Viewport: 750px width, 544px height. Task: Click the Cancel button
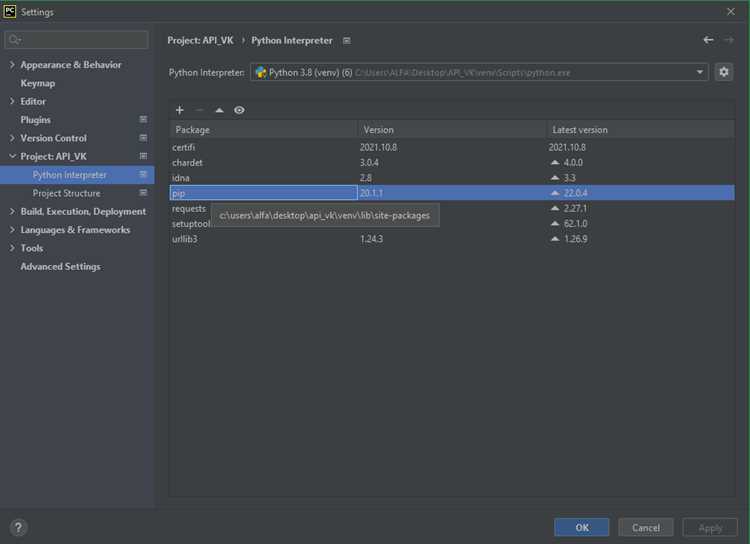pos(646,527)
